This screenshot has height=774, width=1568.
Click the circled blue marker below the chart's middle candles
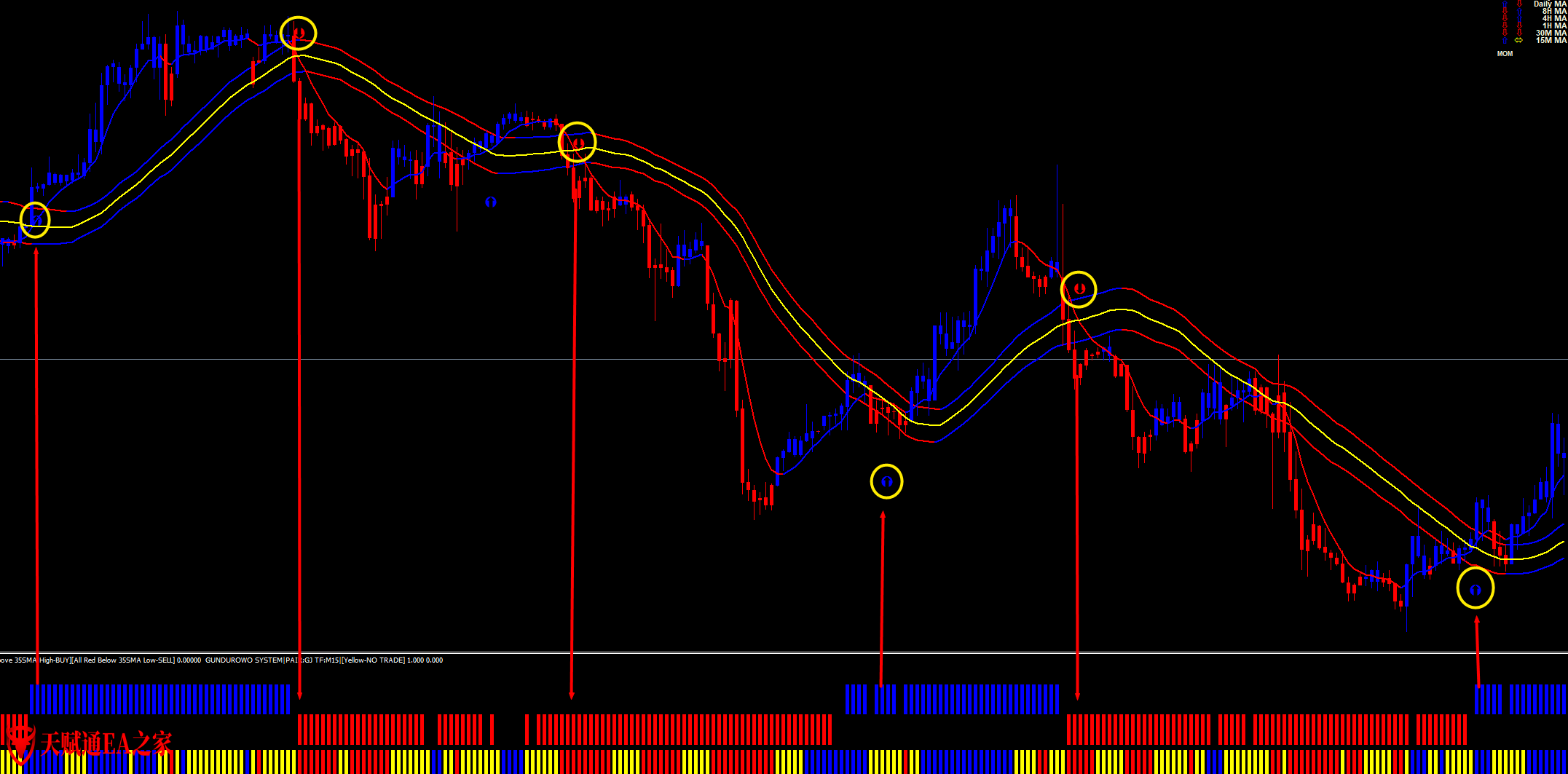point(886,481)
